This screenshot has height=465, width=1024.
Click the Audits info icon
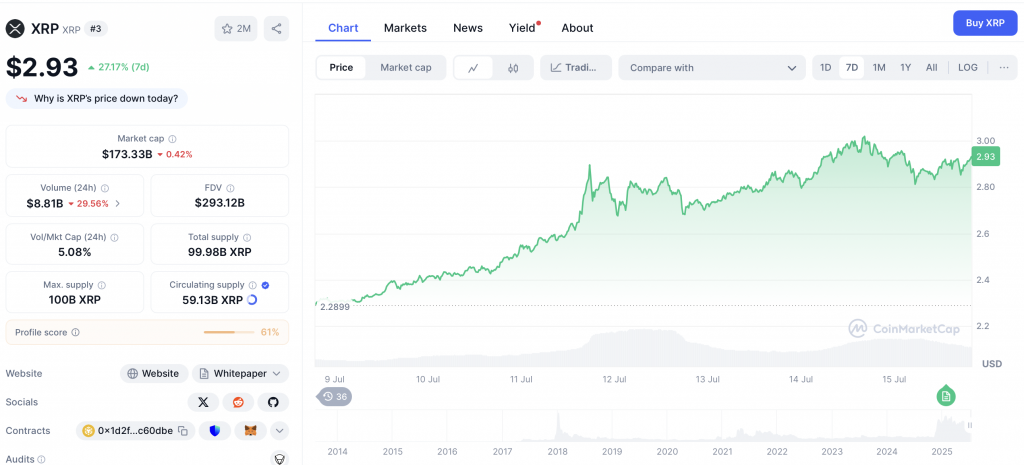click(41, 460)
